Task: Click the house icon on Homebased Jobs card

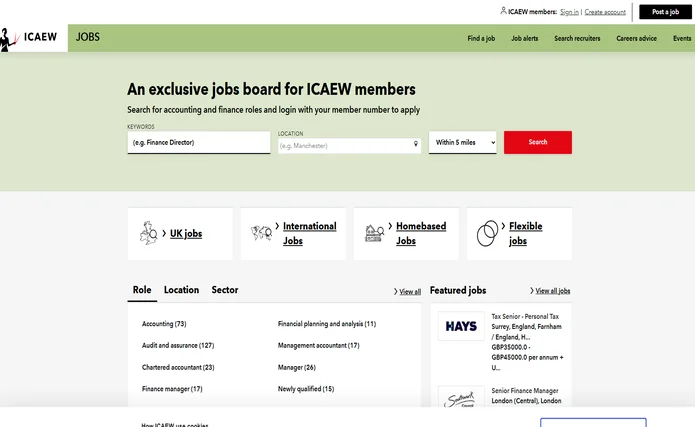Action: [x=374, y=233]
